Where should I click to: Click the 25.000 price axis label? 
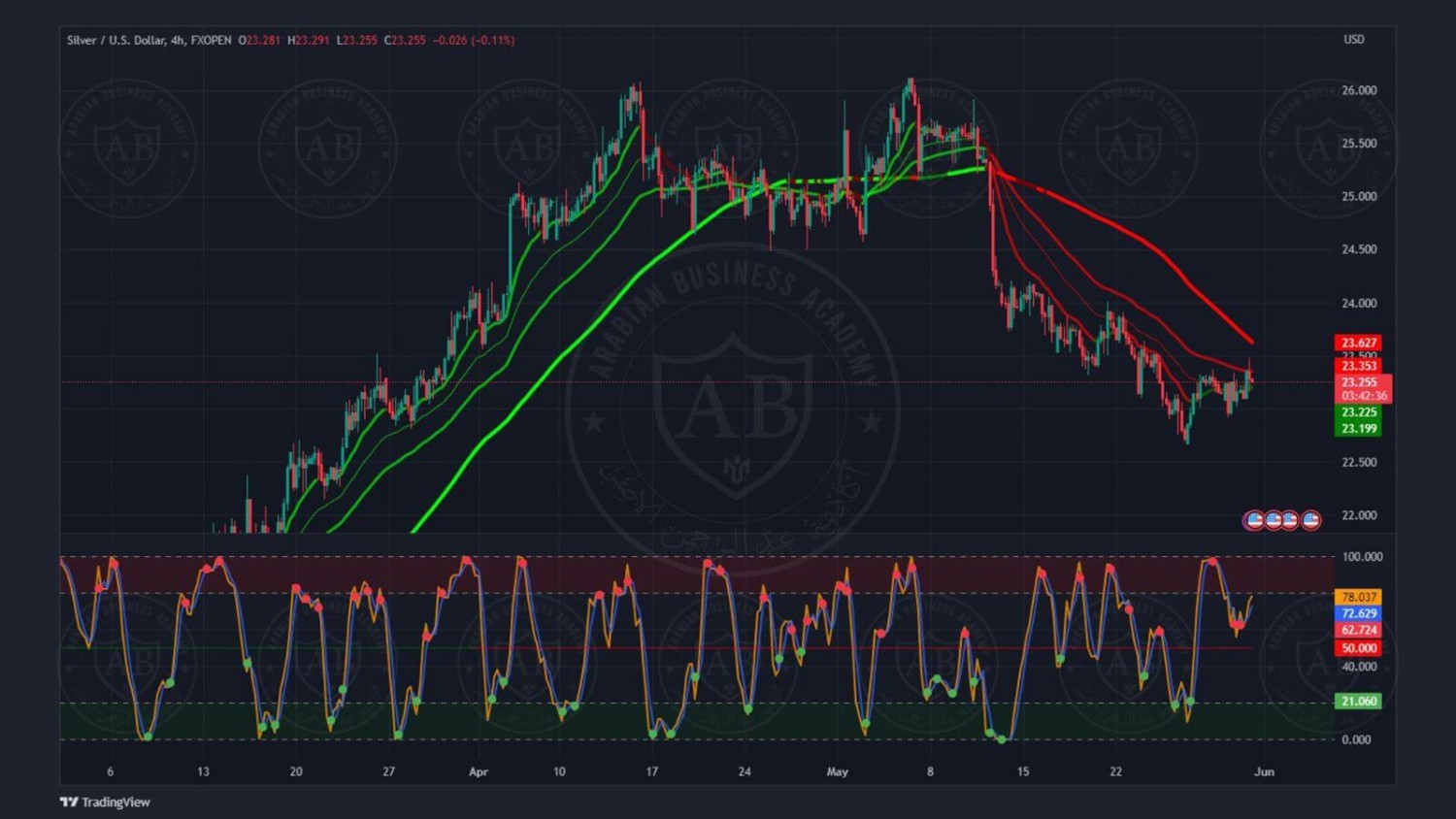1359,196
